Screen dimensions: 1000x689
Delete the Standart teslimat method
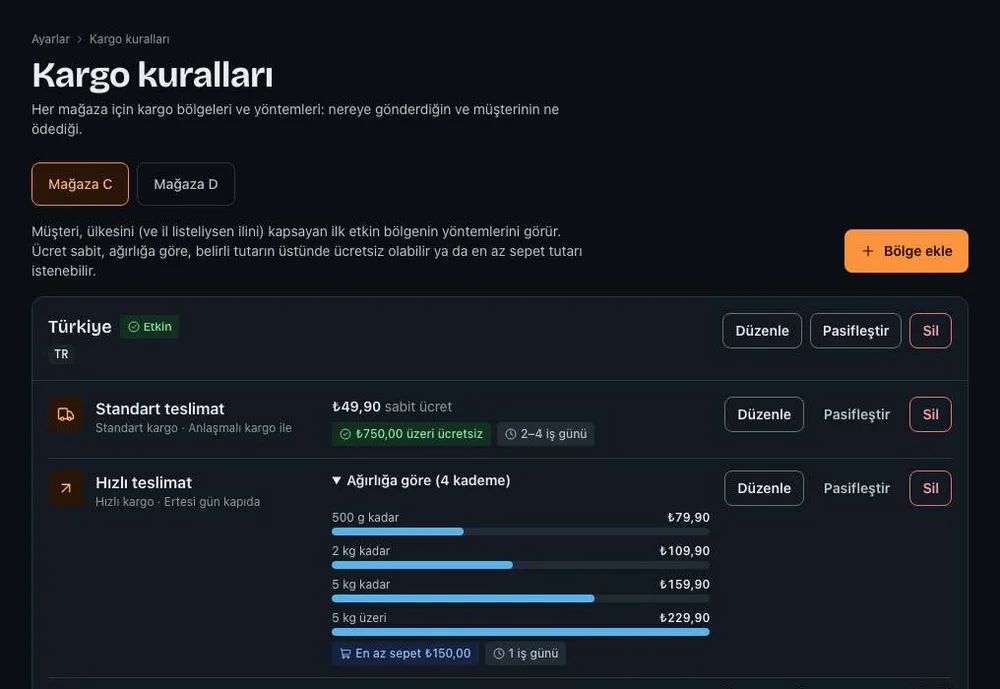(x=930, y=415)
